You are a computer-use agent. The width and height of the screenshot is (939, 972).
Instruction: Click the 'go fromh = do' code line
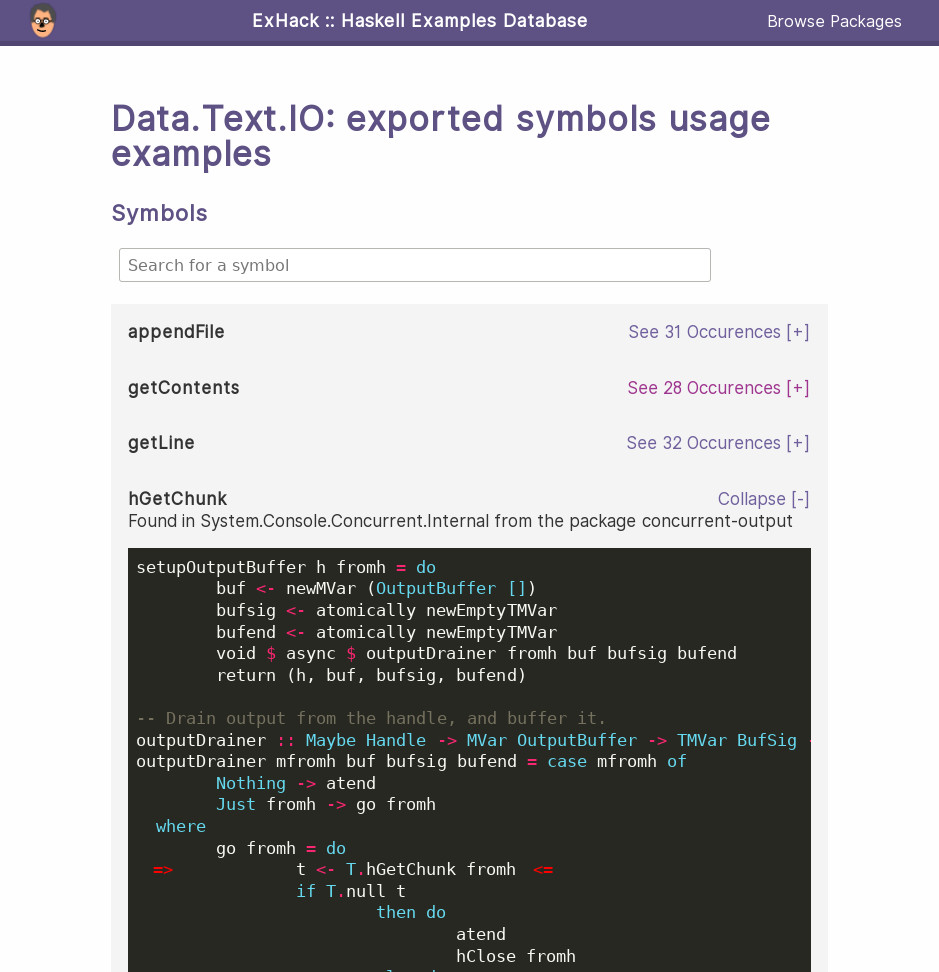pos(281,848)
